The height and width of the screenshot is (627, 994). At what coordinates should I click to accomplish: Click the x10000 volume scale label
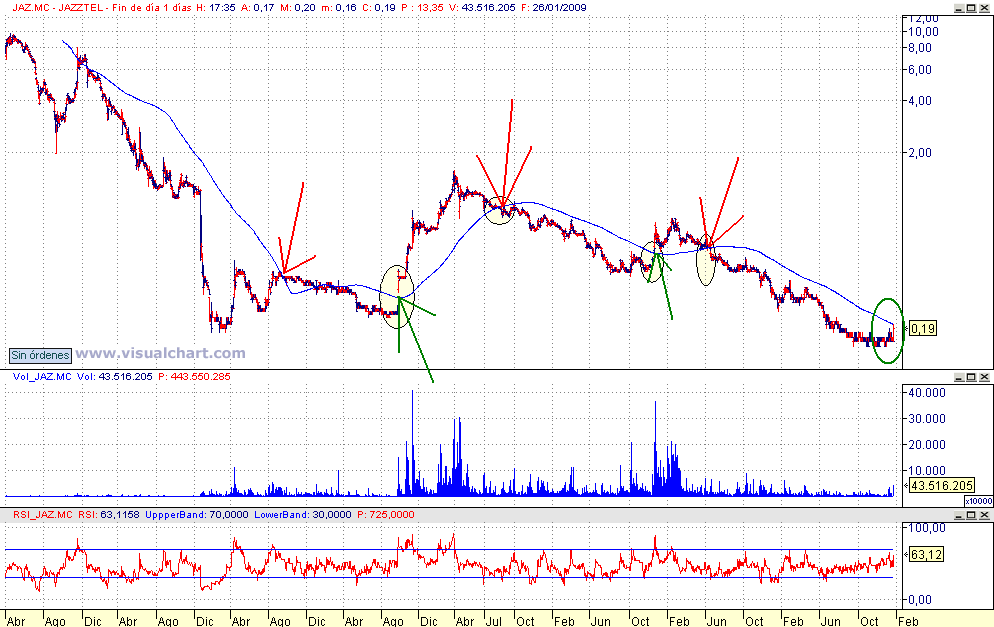click(x=979, y=501)
